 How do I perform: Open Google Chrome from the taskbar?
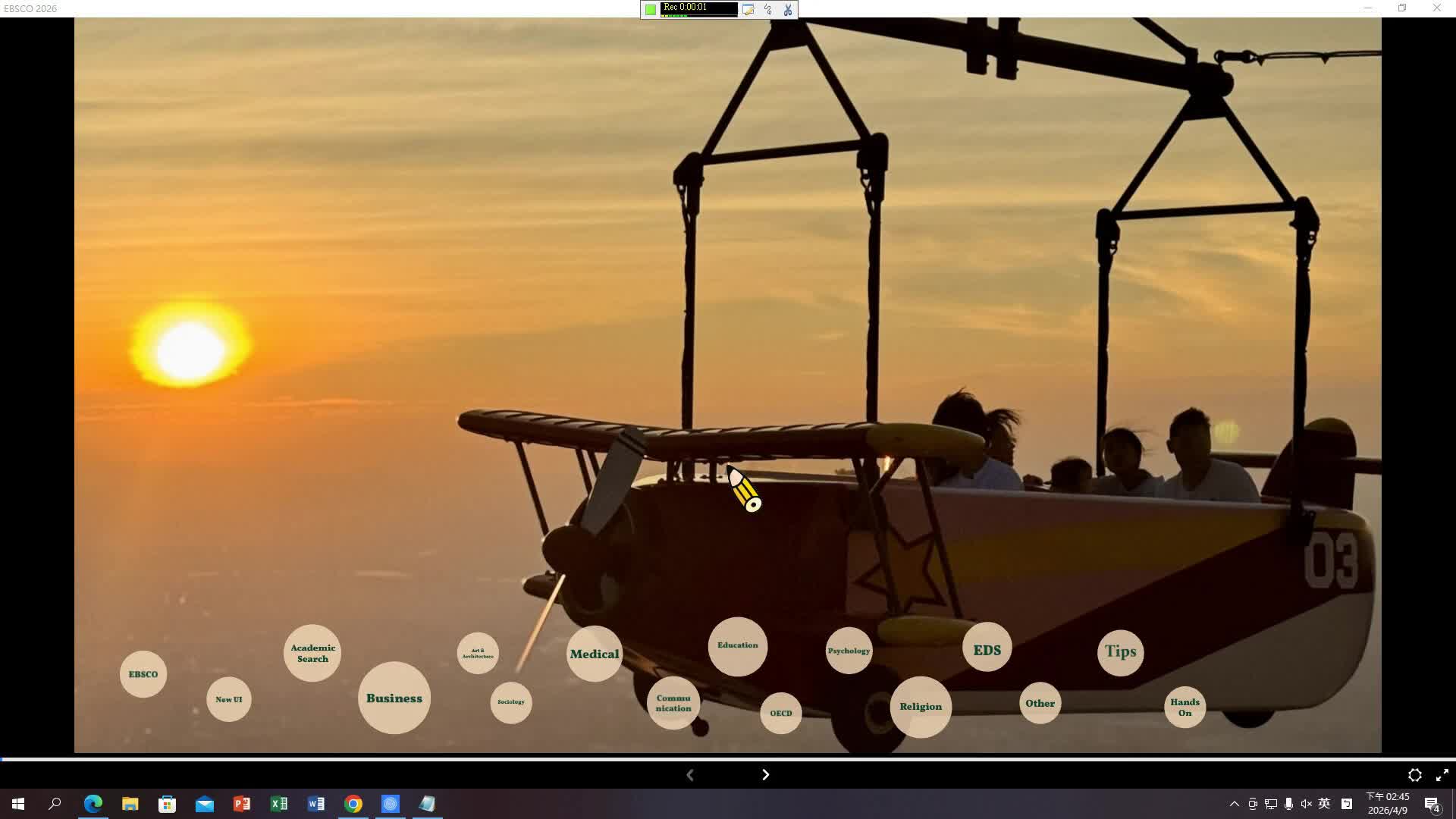tap(353, 804)
